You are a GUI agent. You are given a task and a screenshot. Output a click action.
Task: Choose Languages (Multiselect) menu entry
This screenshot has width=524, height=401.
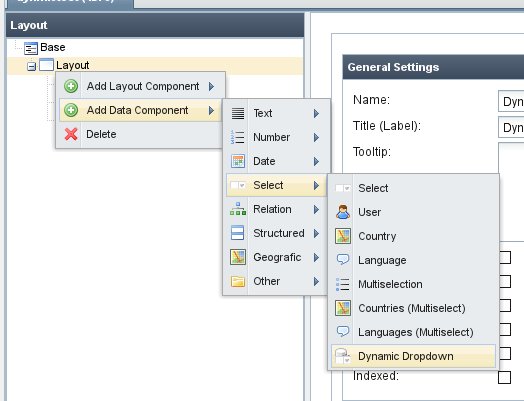point(413,332)
